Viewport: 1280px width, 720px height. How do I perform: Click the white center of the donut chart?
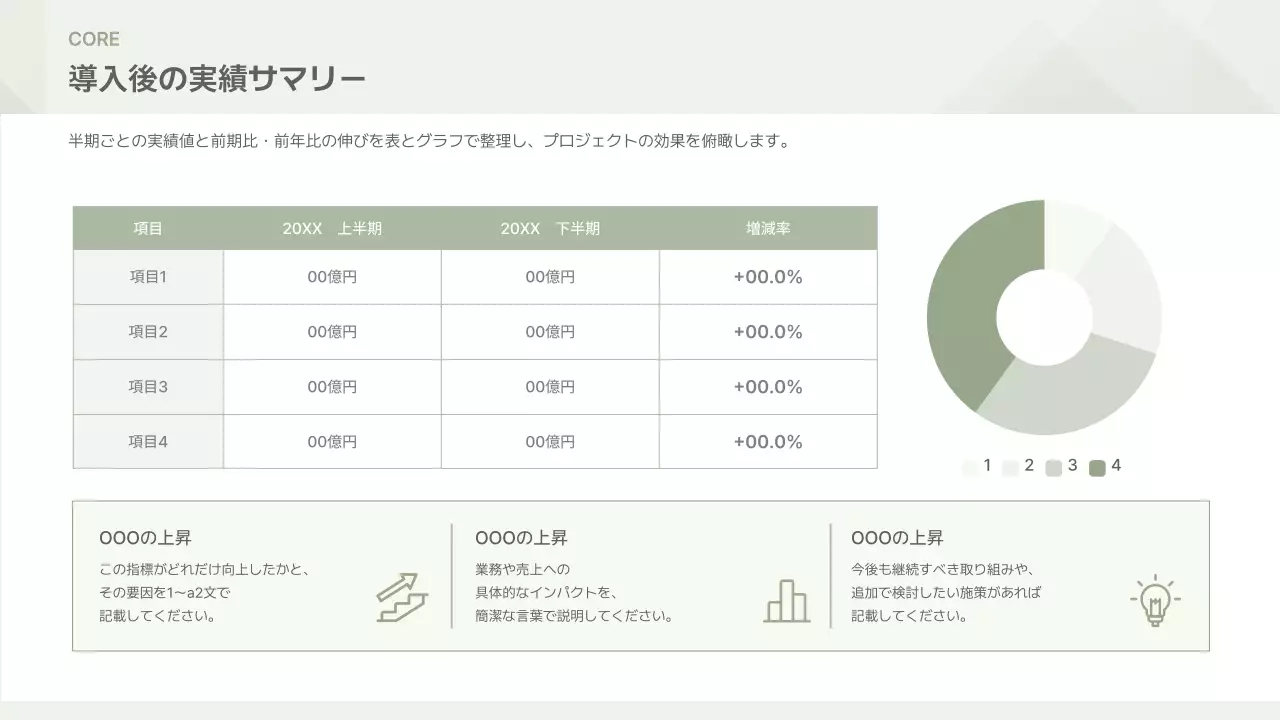tap(1044, 317)
